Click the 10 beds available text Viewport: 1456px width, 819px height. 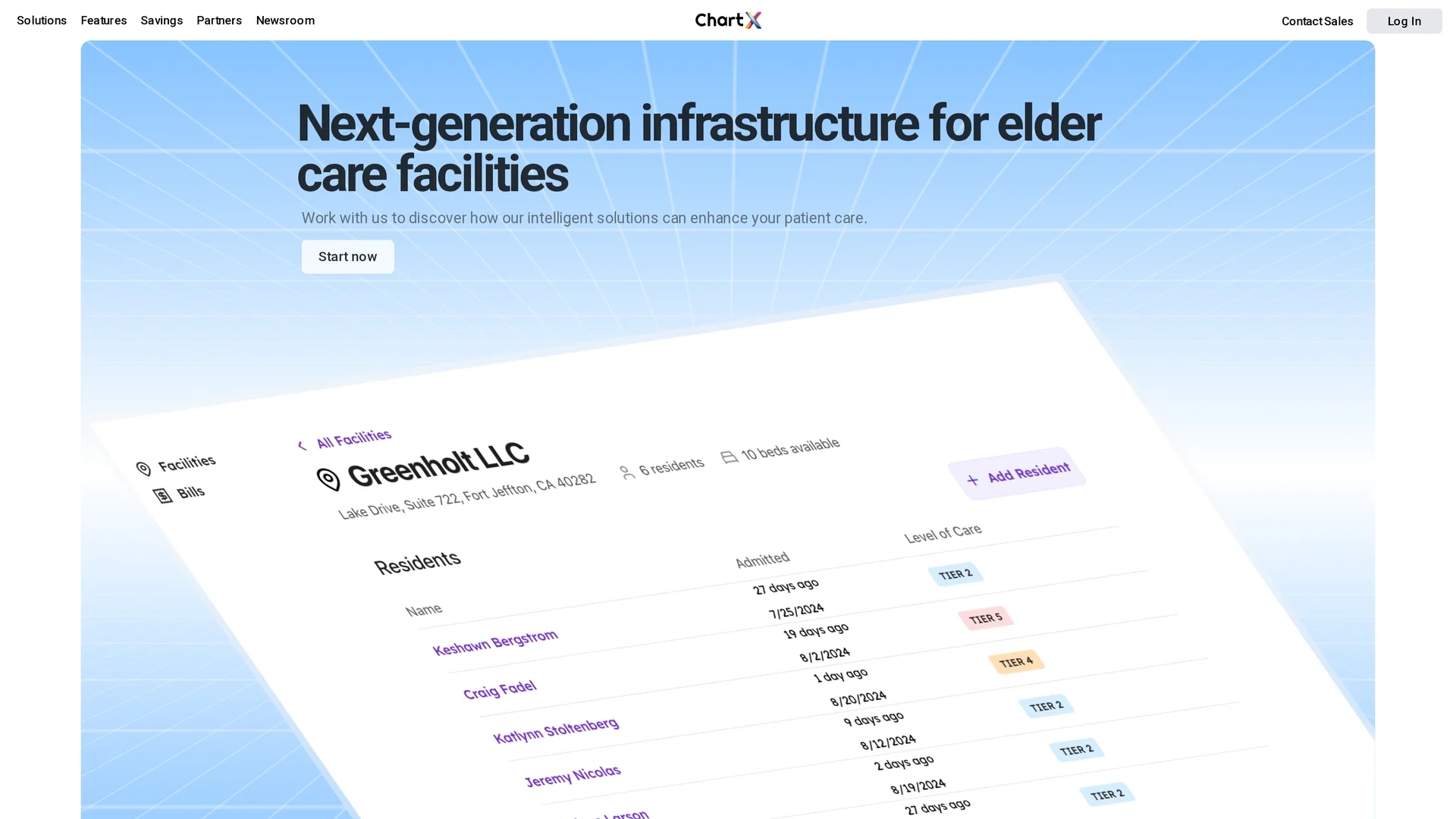[790, 449]
